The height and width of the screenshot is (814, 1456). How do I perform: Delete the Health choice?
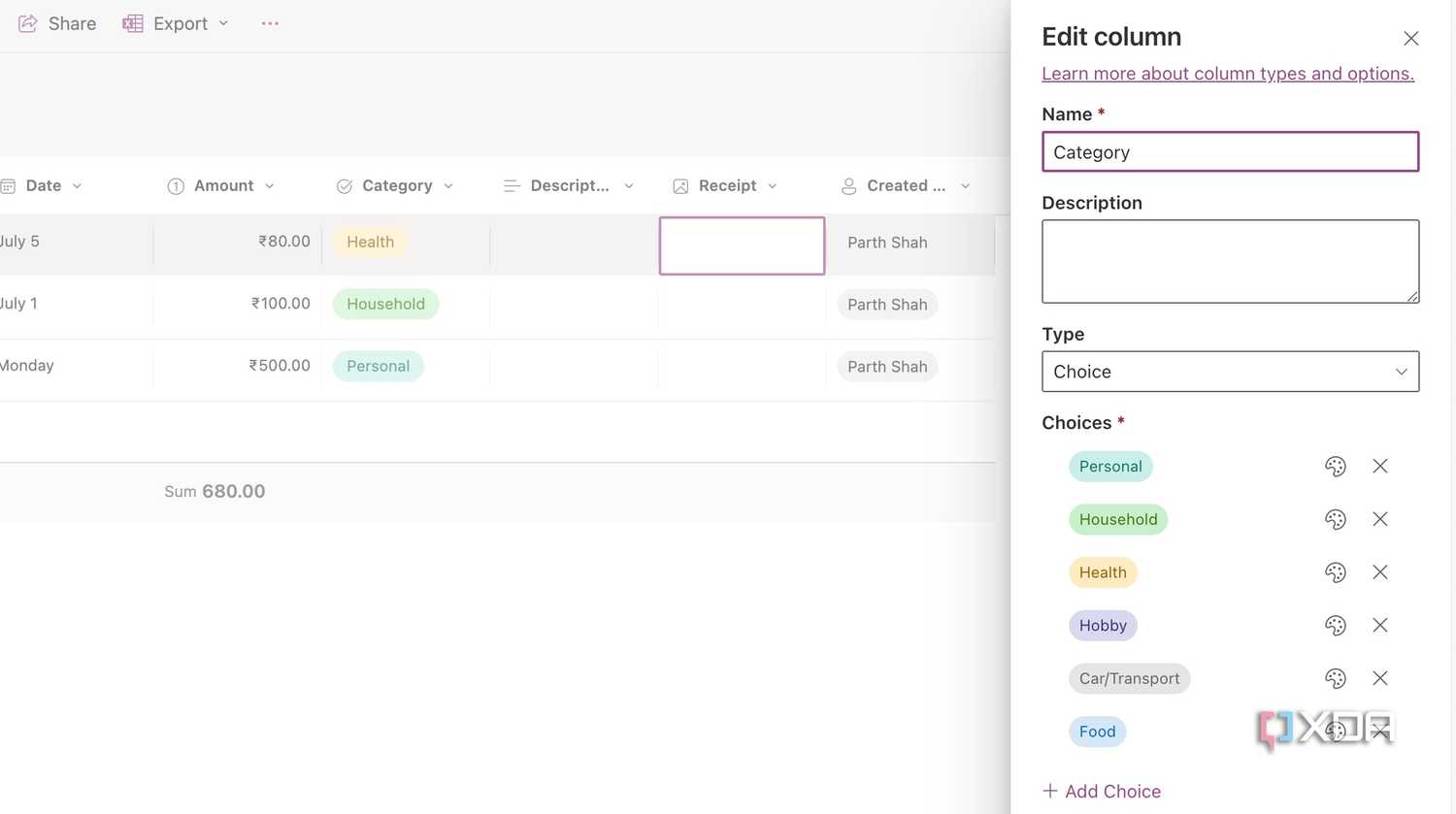(1380, 572)
